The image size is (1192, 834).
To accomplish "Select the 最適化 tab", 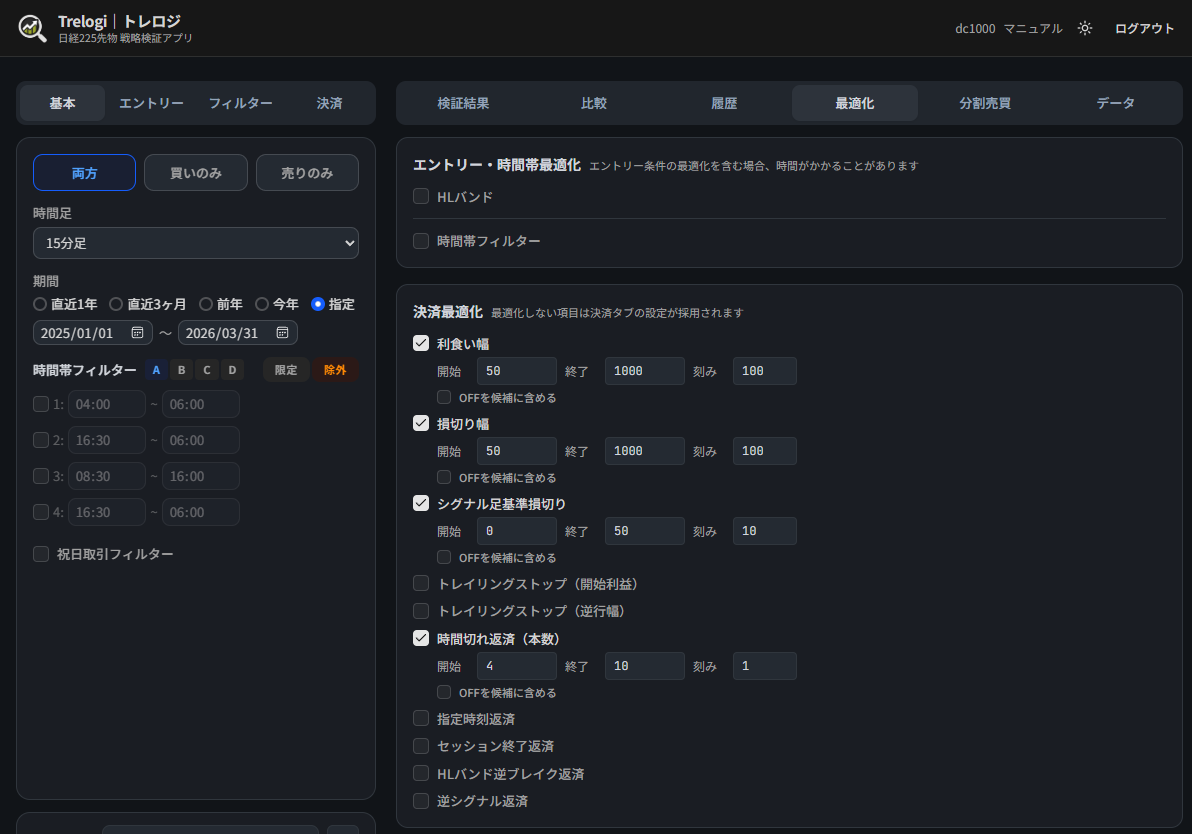I will [854, 103].
